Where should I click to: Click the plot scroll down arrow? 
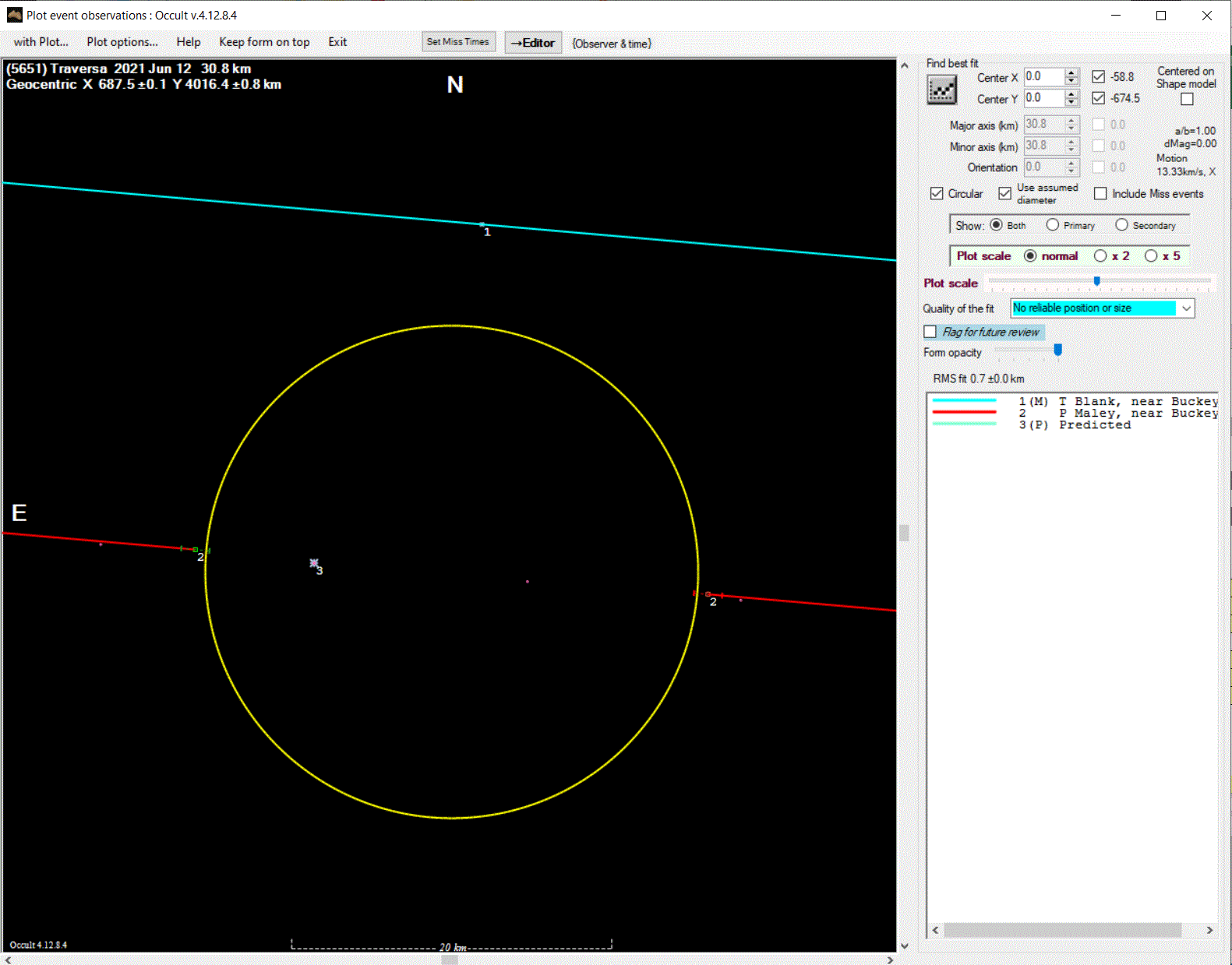tap(904, 946)
